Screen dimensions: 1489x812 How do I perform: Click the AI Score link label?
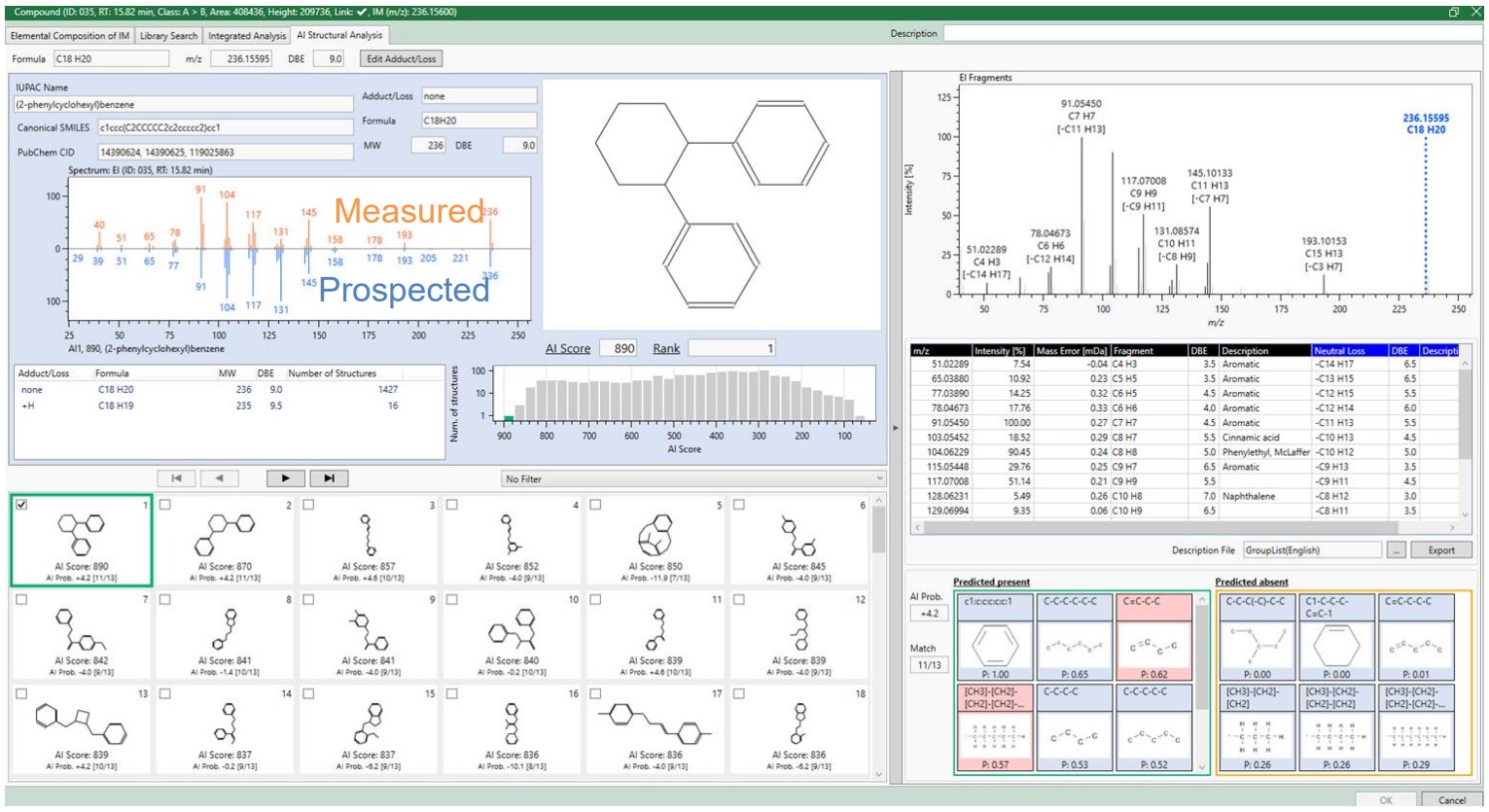click(x=568, y=348)
